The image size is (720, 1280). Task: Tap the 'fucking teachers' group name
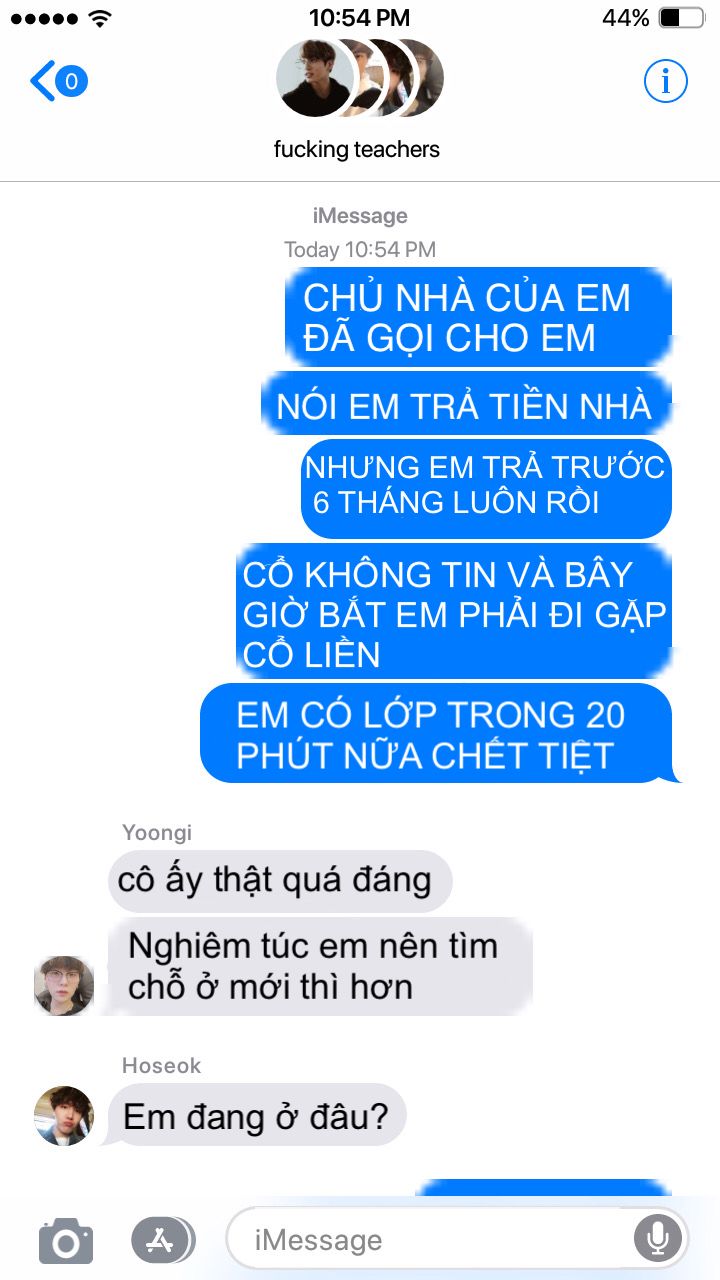[357, 150]
